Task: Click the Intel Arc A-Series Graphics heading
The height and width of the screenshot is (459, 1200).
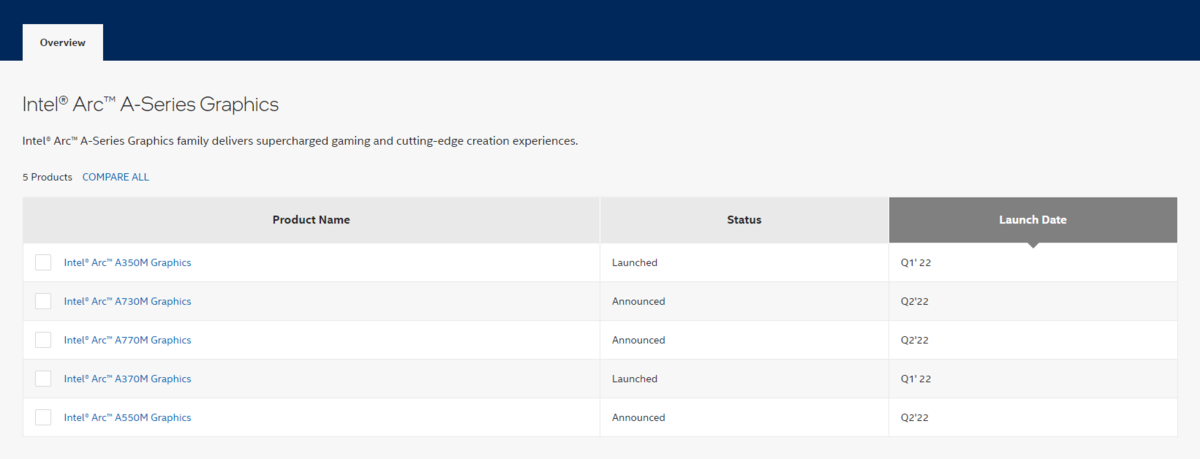Action: point(150,104)
